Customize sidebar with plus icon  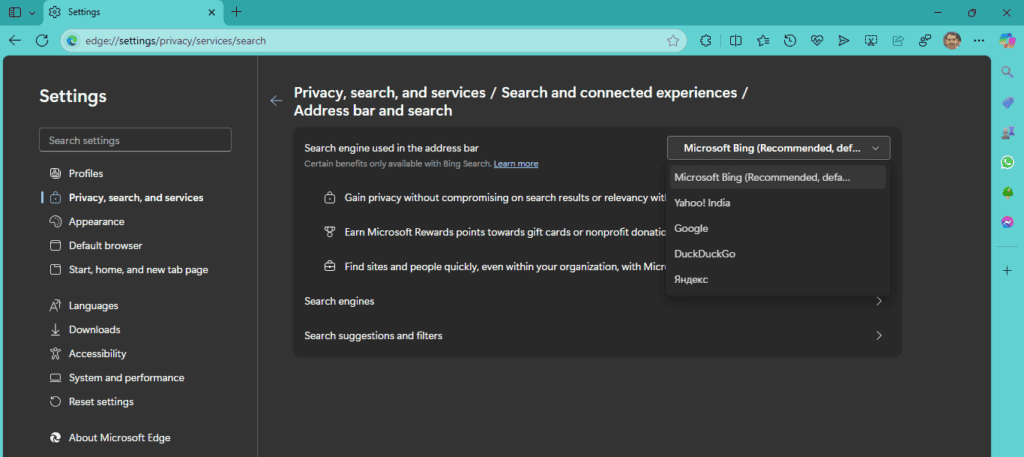[x=1007, y=270]
